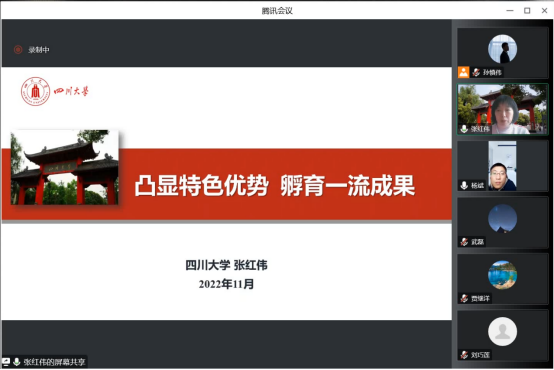Click the orange host badge on 孙慎伟
This screenshot has width=554, height=370.
pyautogui.click(x=464, y=72)
